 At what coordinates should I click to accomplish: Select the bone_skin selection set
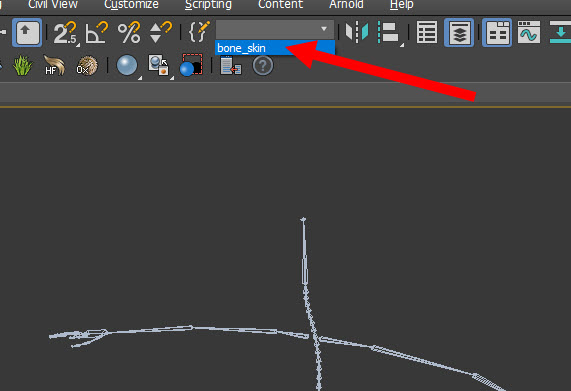275,48
